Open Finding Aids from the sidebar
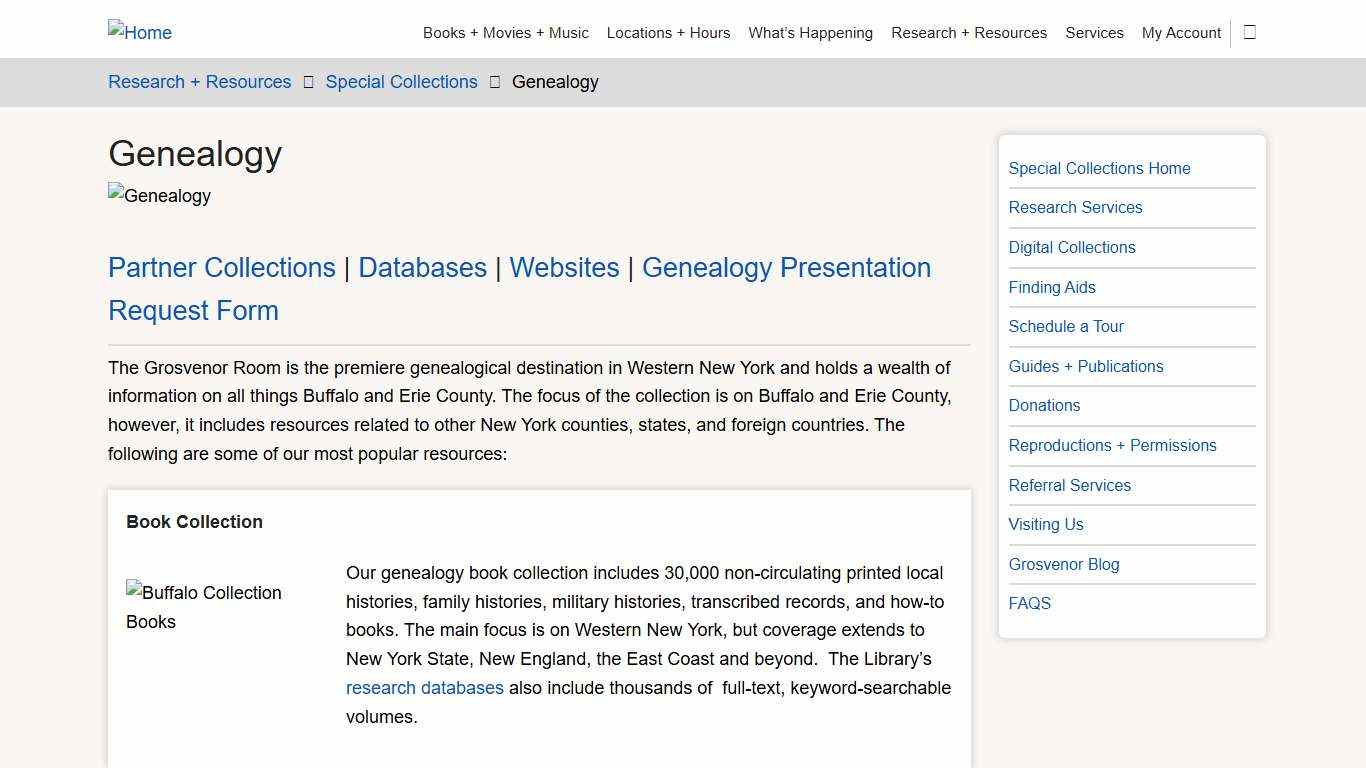 click(x=1052, y=287)
